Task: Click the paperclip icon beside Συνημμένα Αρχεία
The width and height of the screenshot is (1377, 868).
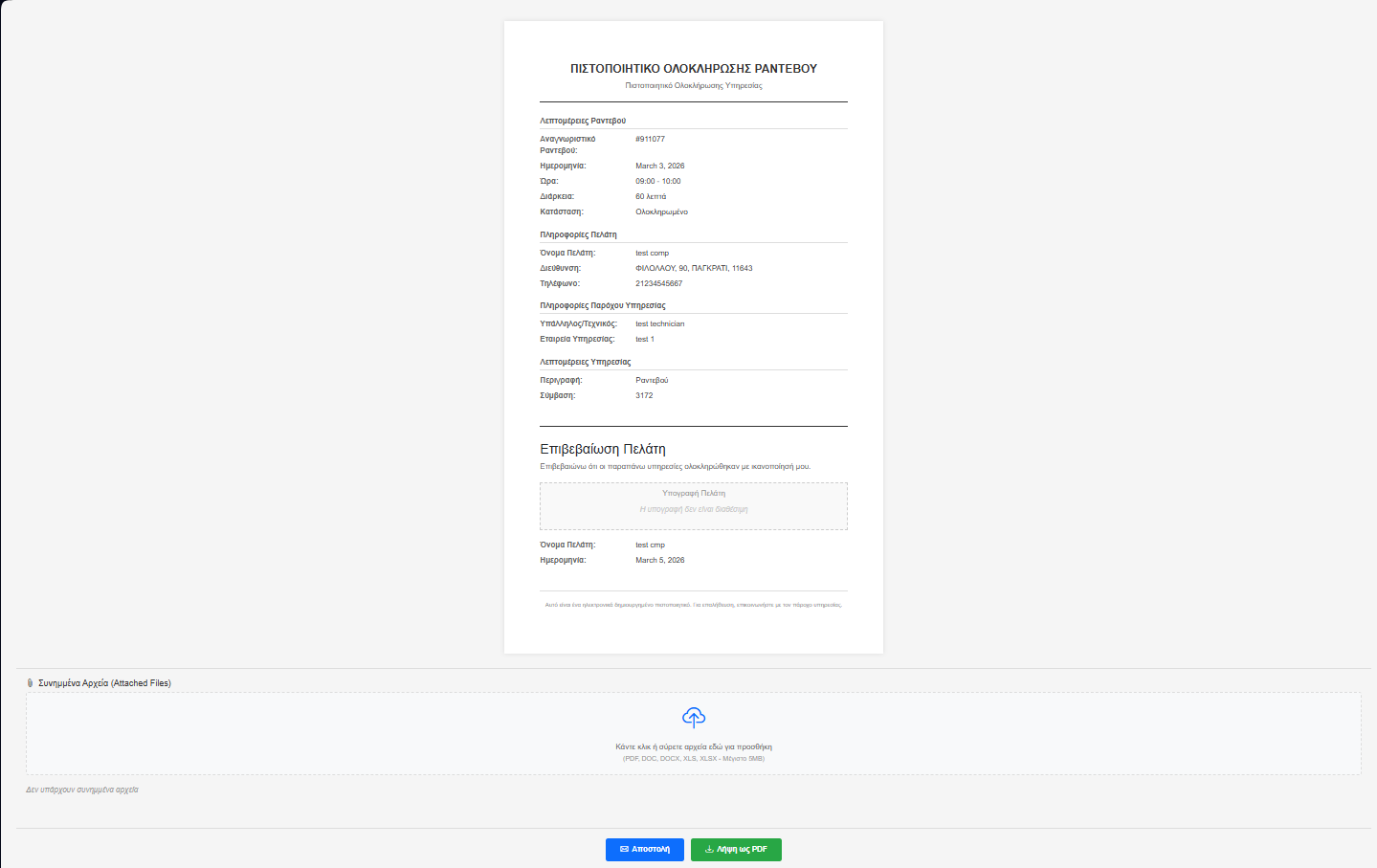Action: pyautogui.click(x=31, y=683)
